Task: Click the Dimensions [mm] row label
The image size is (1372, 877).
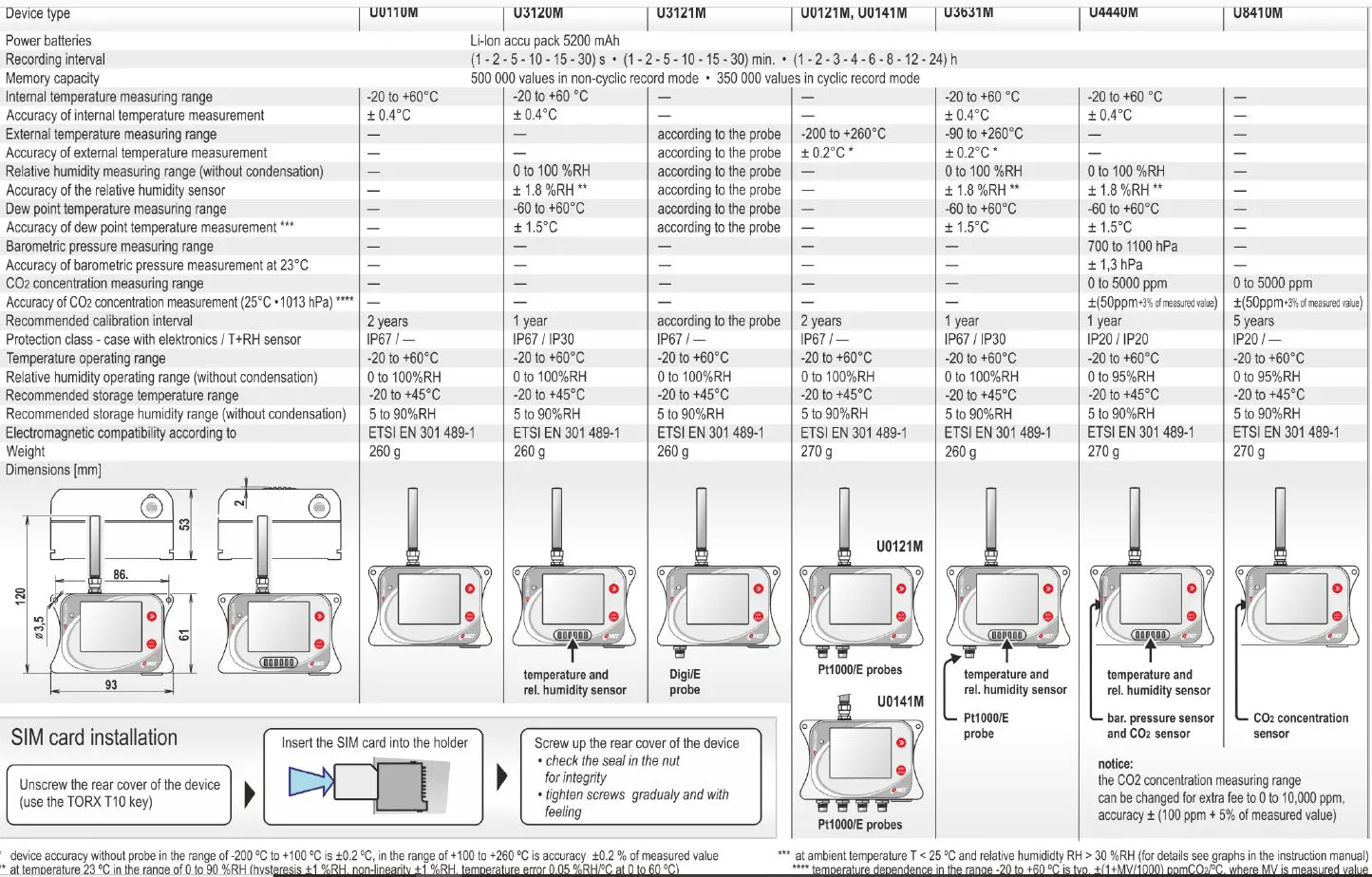Action: (x=52, y=470)
